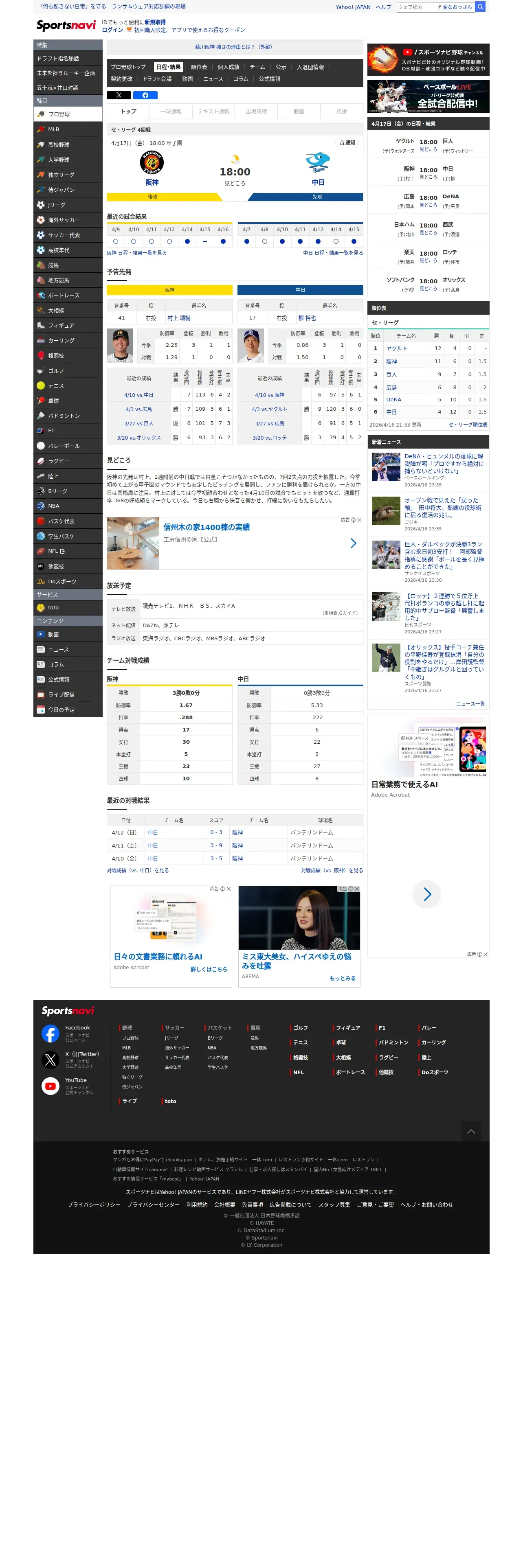Select 高校野球 in the left sidebar
The width and height of the screenshot is (523, 1568).
68,144
